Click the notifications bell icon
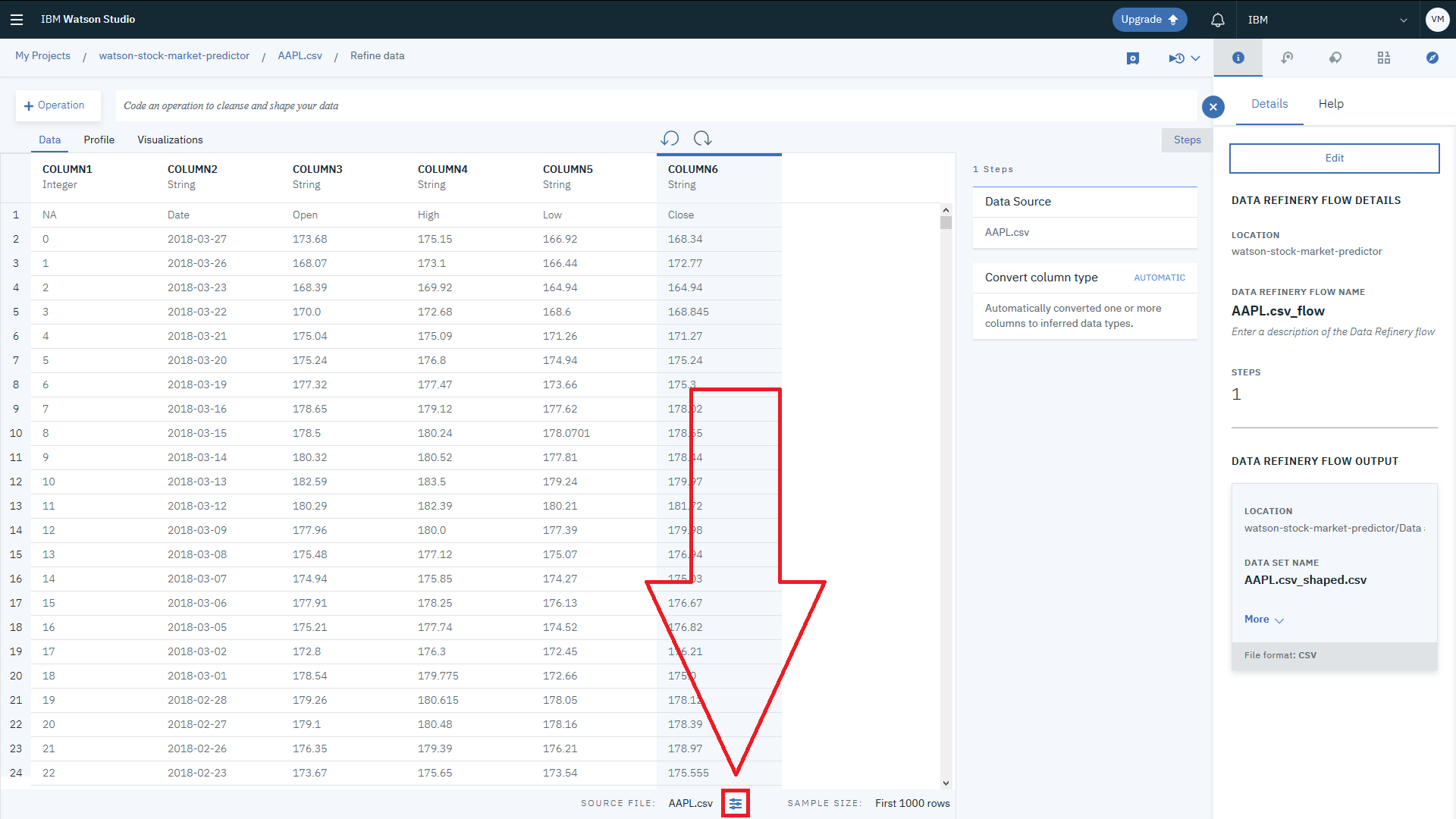The image size is (1456, 819). (x=1217, y=20)
